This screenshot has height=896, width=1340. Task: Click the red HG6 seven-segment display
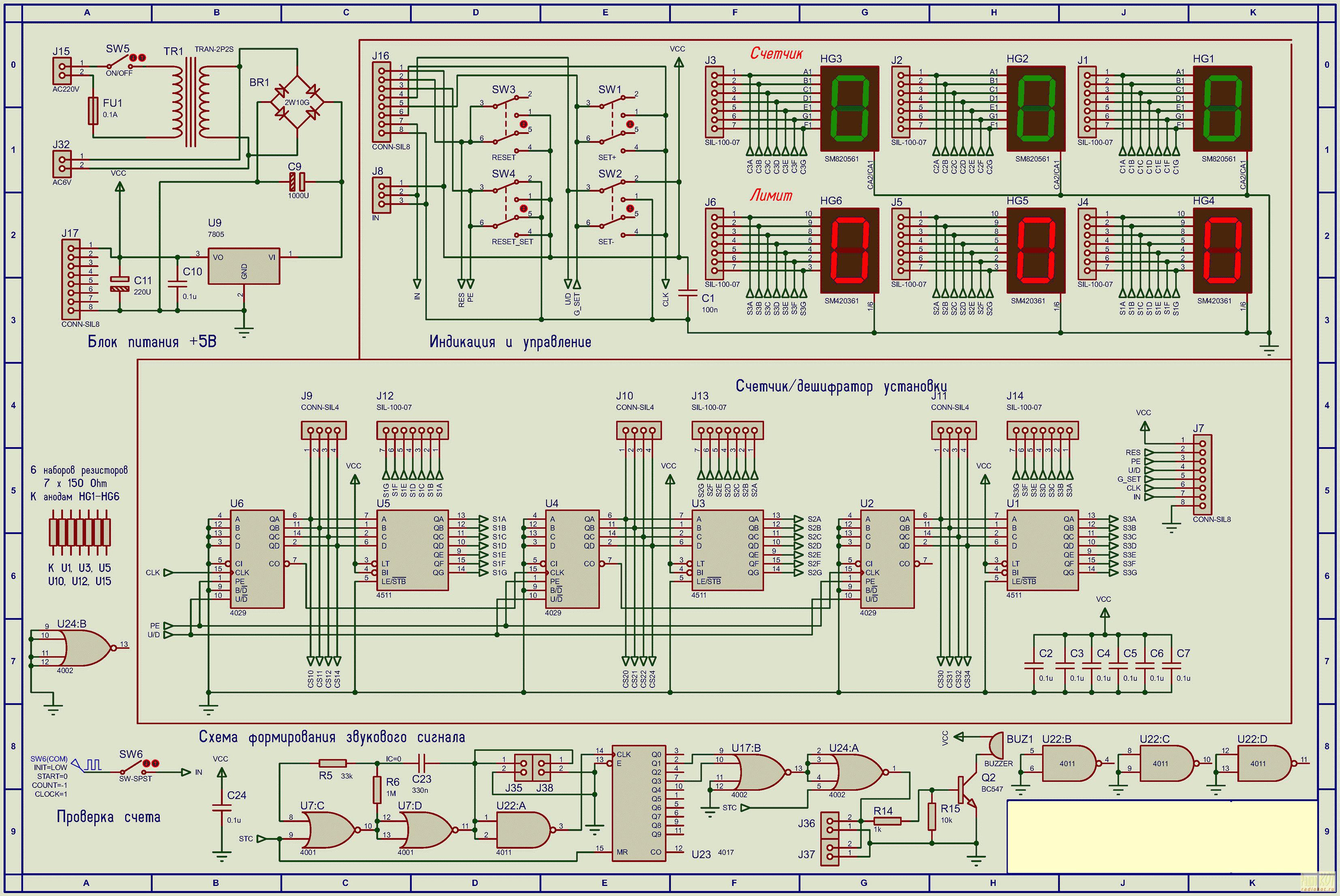point(850,250)
